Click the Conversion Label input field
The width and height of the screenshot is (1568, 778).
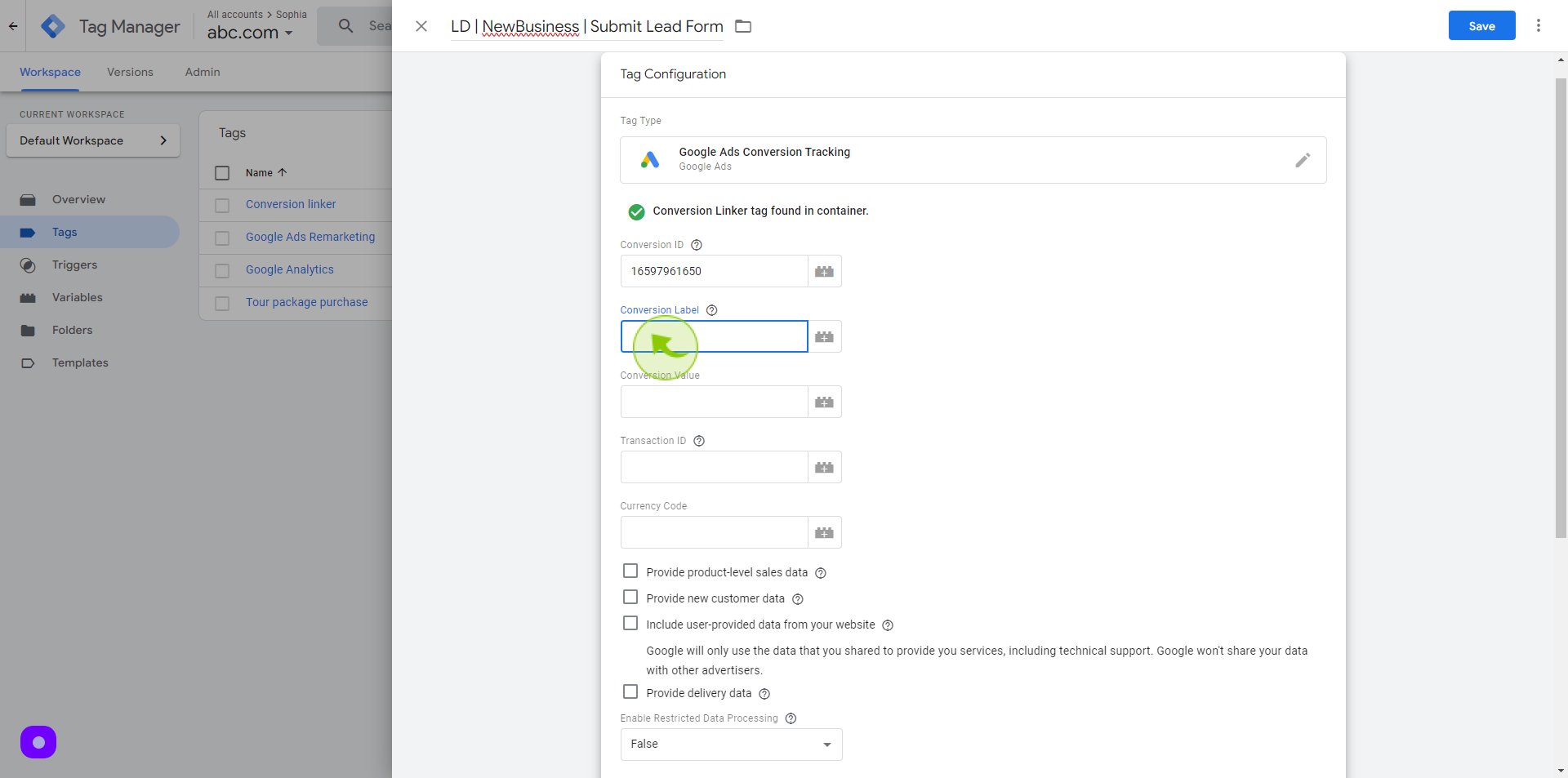tap(715, 336)
